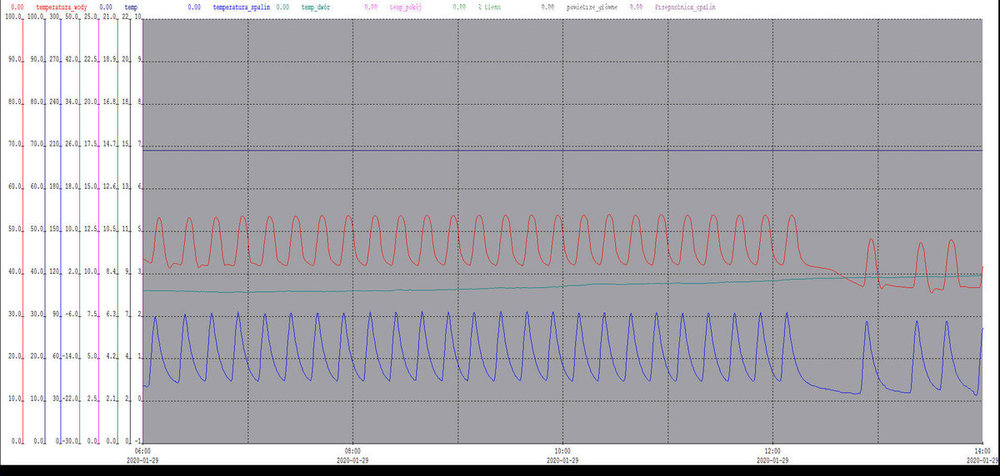
Task: Select the temperatura_spalin legend entry
Action: click(240, 7)
